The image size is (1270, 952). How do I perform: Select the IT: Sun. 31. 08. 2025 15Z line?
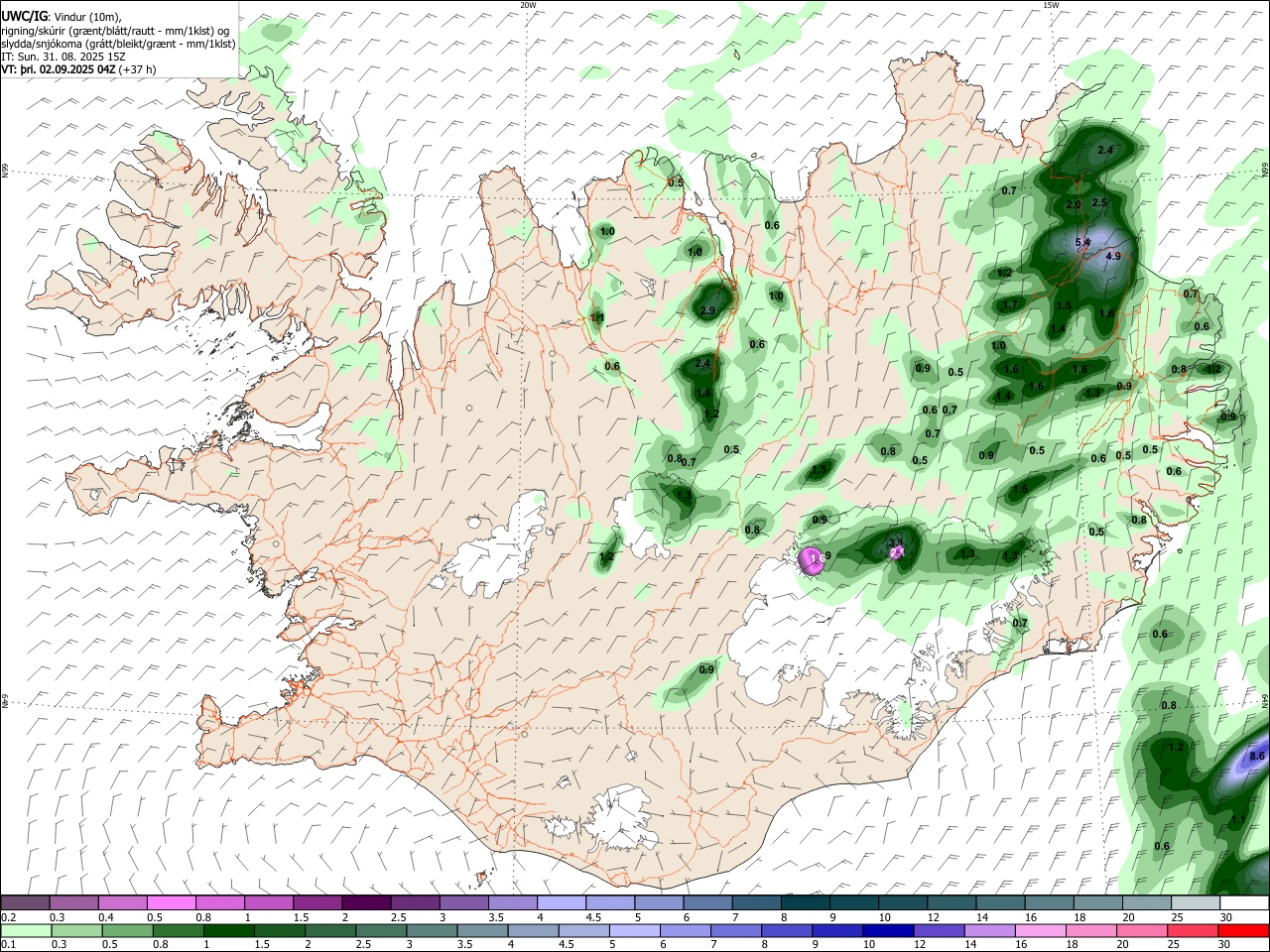pos(63,57)
